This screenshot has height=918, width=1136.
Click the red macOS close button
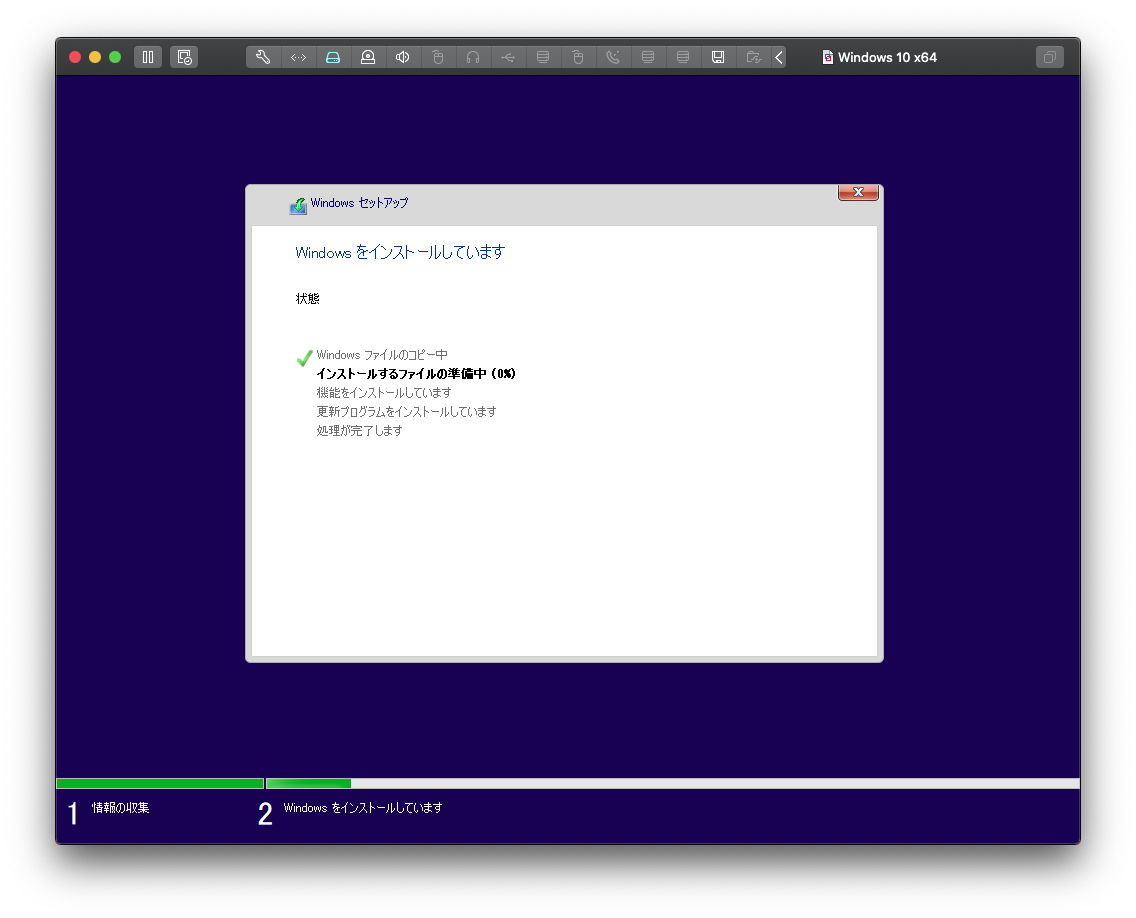[x=75, y=57]
